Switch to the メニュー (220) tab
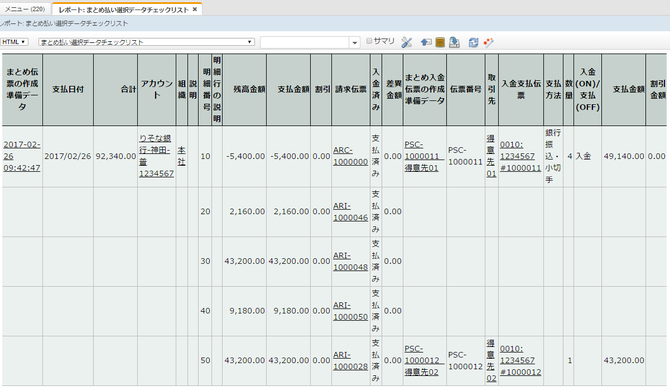670x391 pixels. (25, 9)
